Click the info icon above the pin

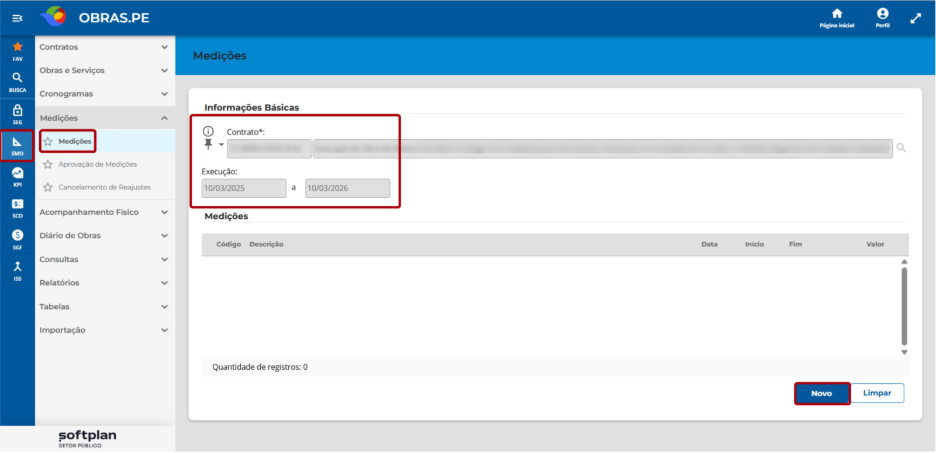coord(208,132)
